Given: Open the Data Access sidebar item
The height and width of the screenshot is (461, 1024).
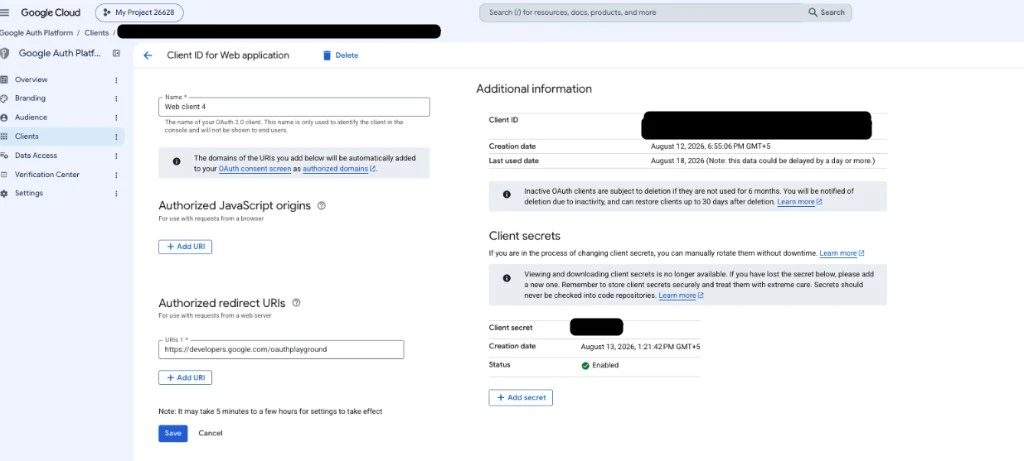Looking at the screenshot, I should coord(36,155).
